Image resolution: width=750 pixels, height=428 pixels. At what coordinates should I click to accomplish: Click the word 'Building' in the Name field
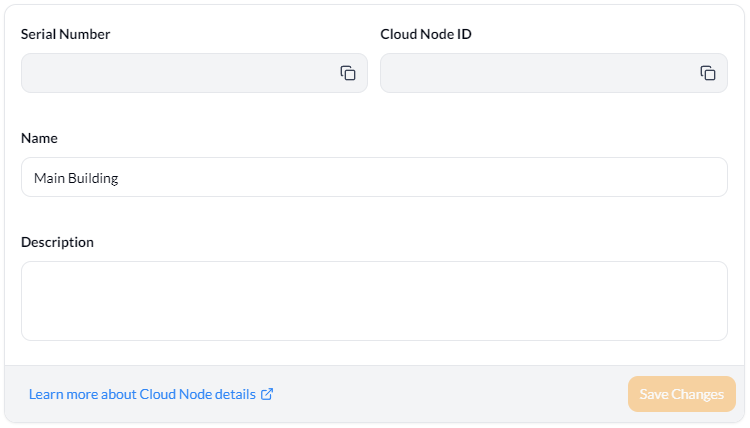(x=93, y=178)
